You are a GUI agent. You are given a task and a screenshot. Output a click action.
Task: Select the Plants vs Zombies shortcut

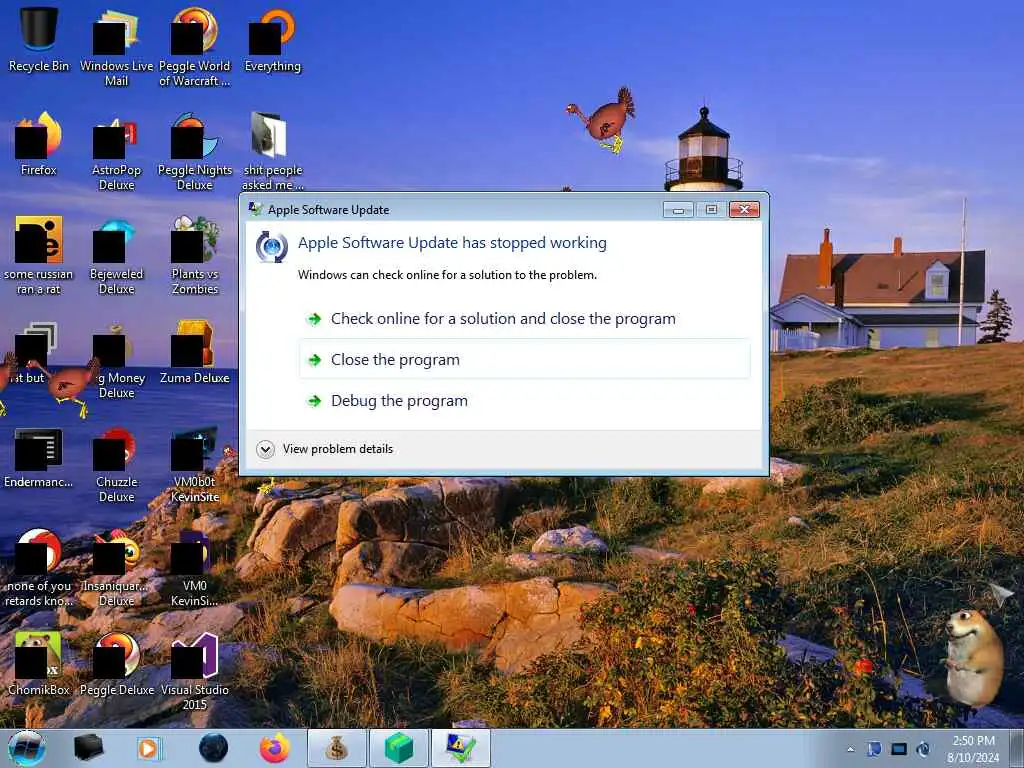[x=195, y=255]
